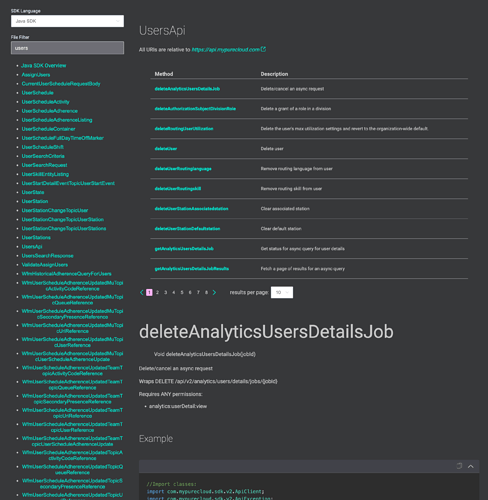Image resolution: width=488 pixels, height=500 pixels.
Task: Open ValidateAssignUsers sidebar entry
Action: click(x=45, y=265)
